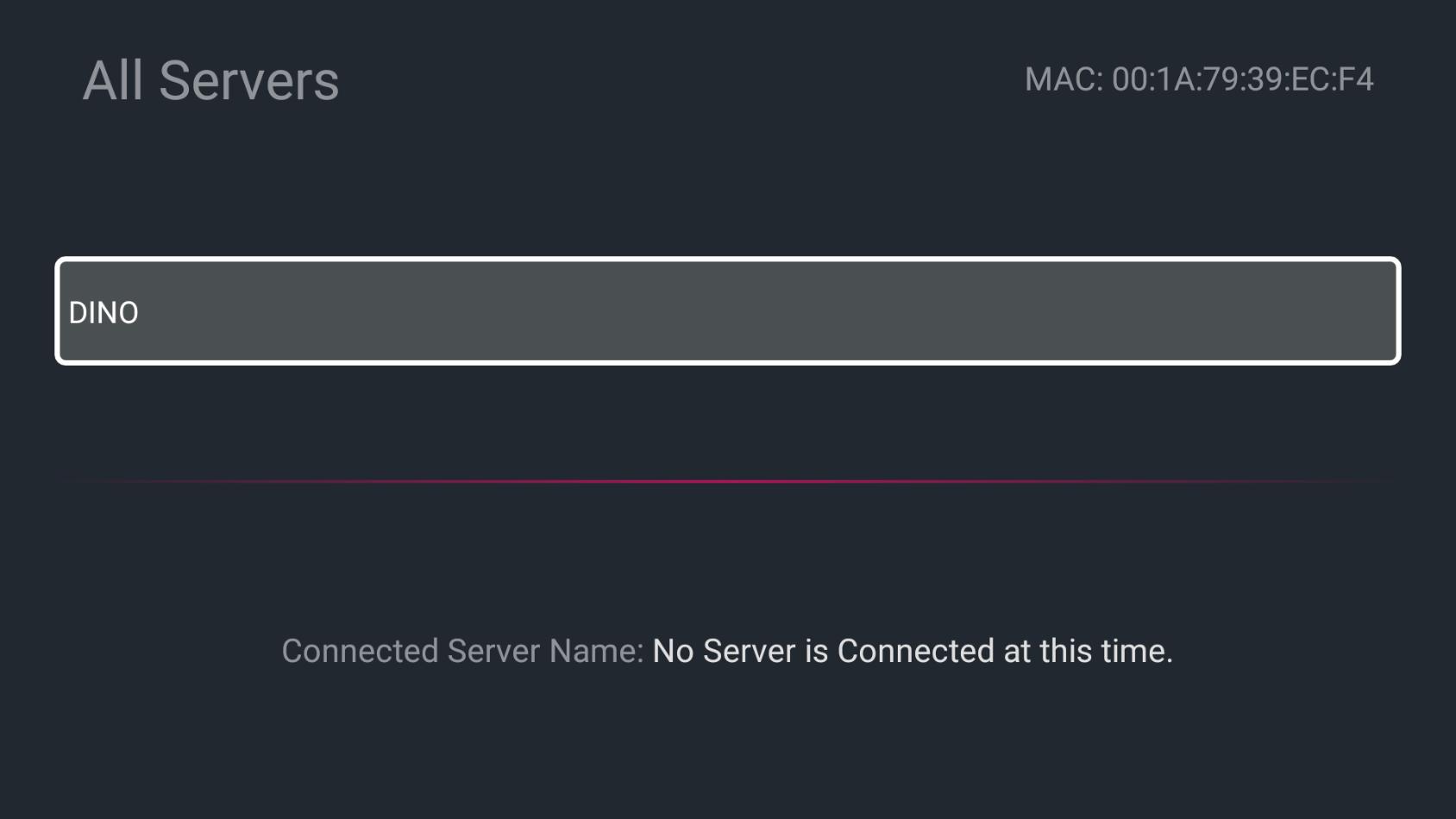Click the Connected Server Name label
The width and height of the screenshot is (1456, 819).
tap(462, 651)
